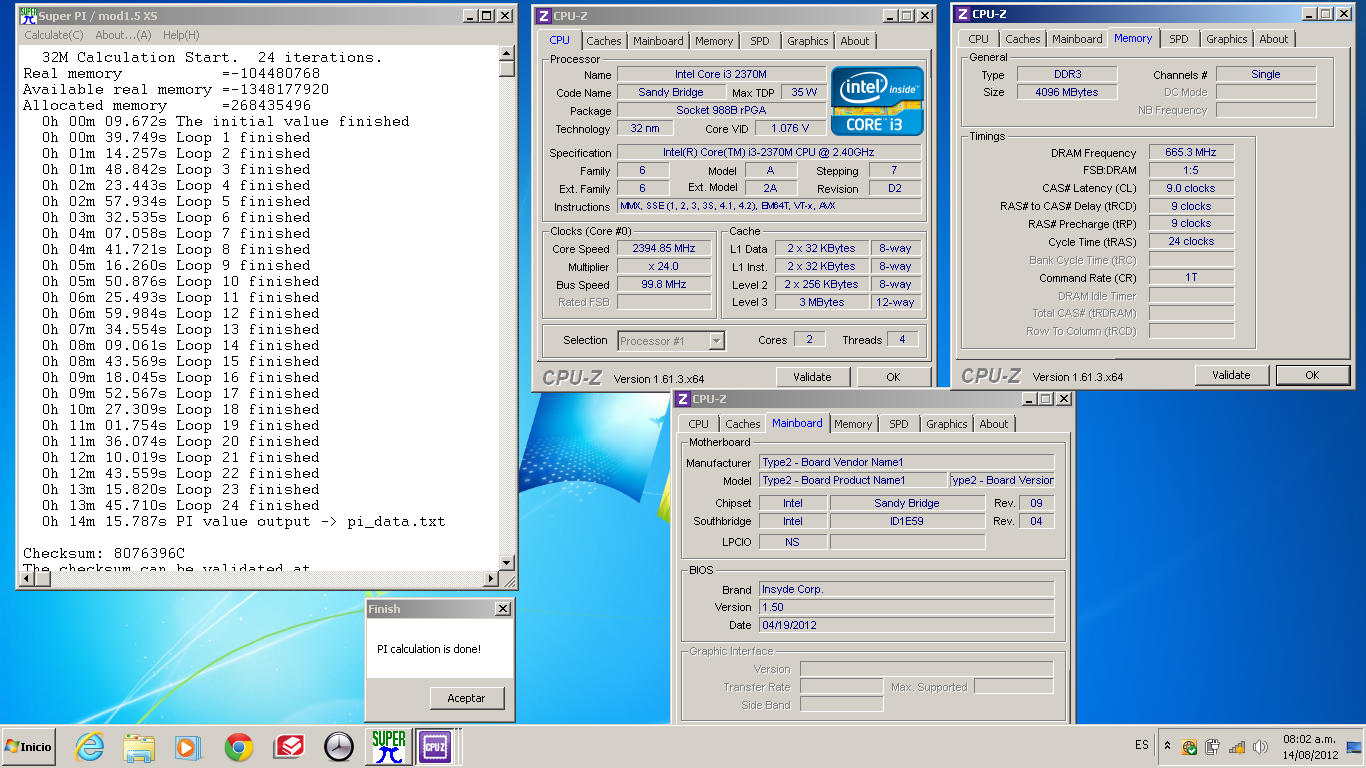
Task: Select SPD tab in CPU-Z Memory window
Action: pos(1179,39)
